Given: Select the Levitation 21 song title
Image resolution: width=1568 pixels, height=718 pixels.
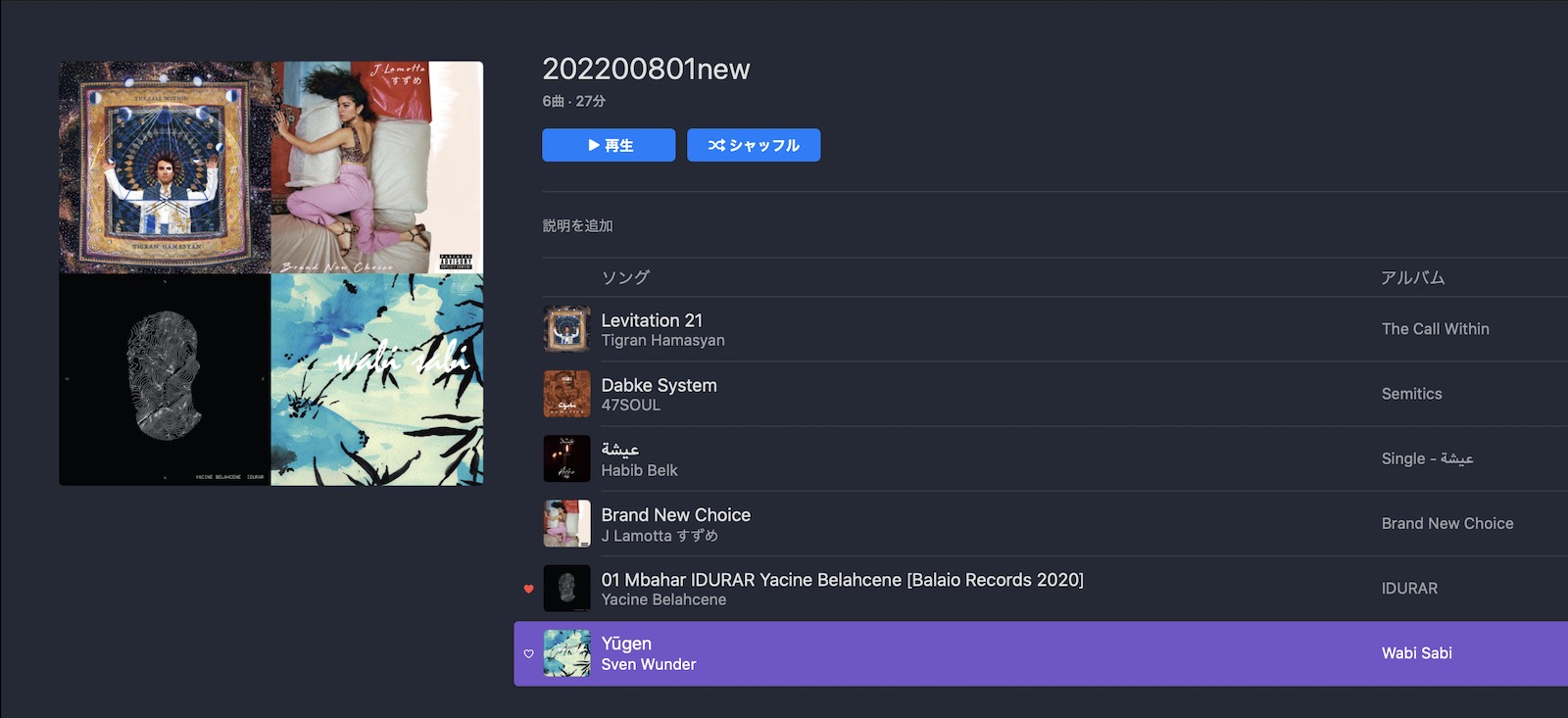Looking at the screenshot, I should [x=652, y=320].
